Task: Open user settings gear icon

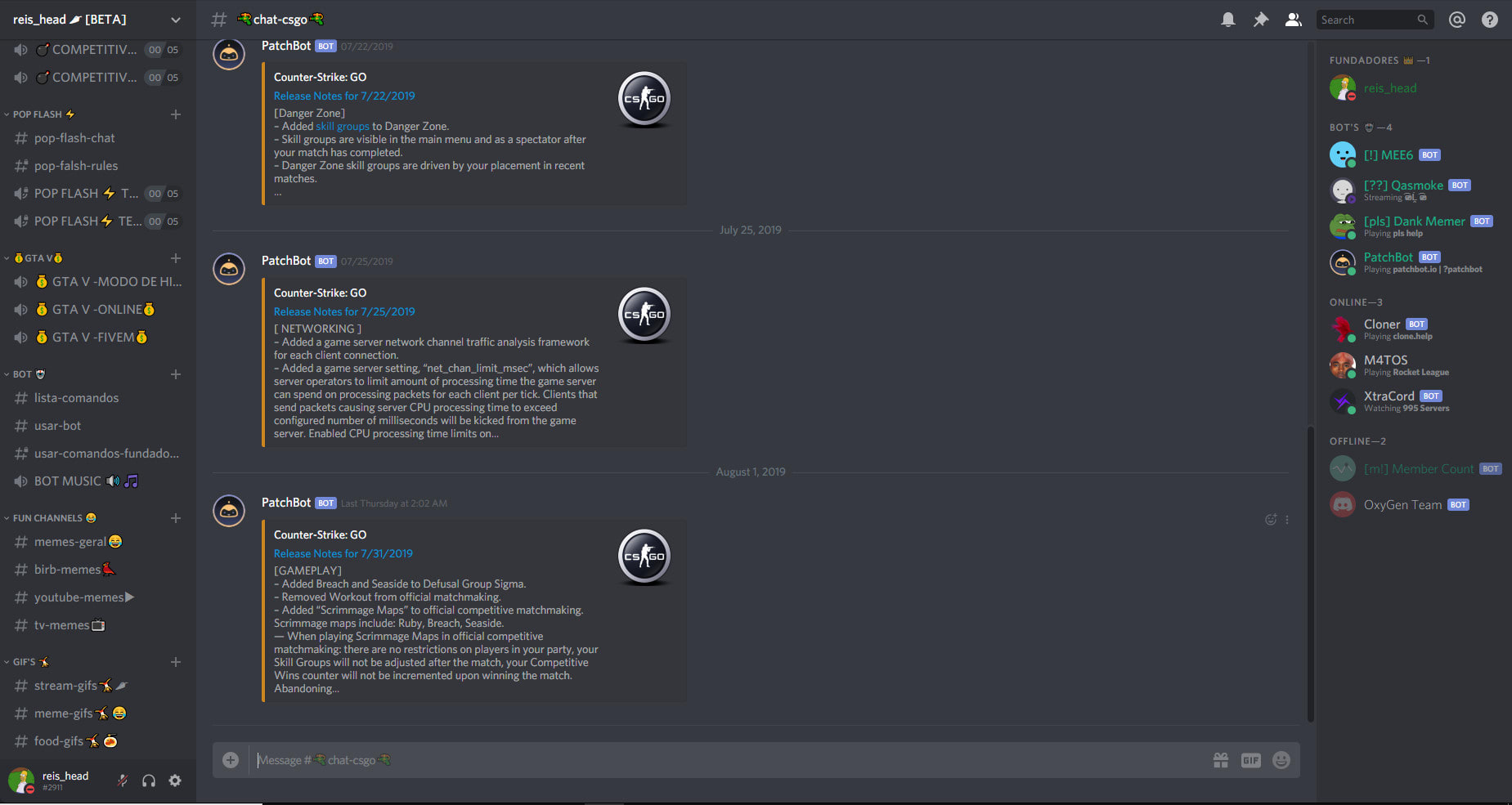Action: pos(175,780)
